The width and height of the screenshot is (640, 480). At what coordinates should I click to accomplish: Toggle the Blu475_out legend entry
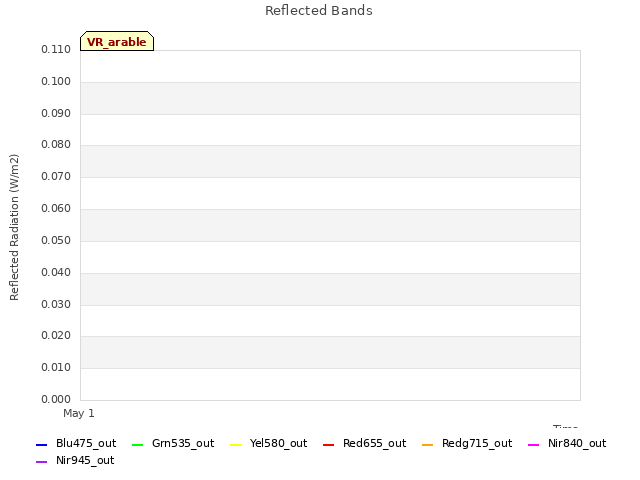click(76, 443)
